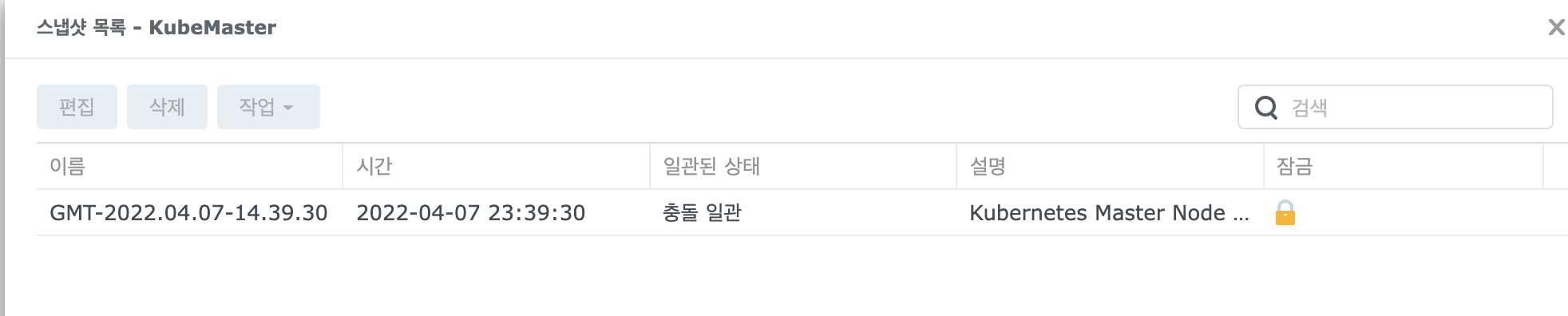Focus the 검색 search field
This screenshot has width=1568, height=316.
pyautogui.click(x=1396, y=107)
